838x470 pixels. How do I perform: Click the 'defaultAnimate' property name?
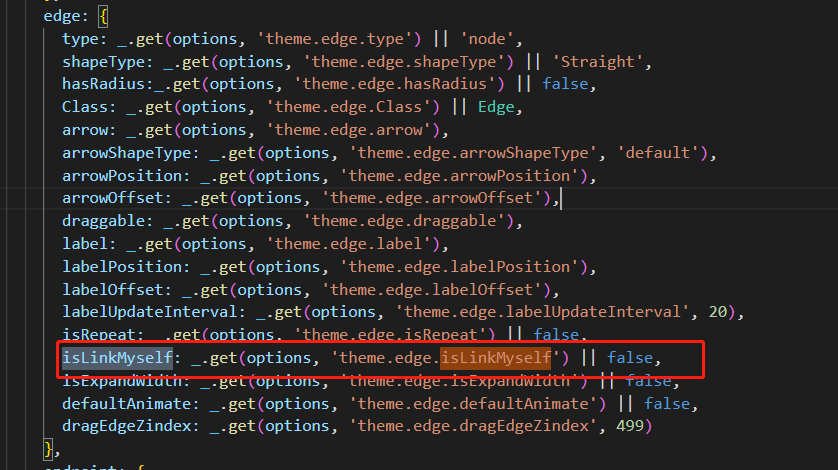point(126,404)
